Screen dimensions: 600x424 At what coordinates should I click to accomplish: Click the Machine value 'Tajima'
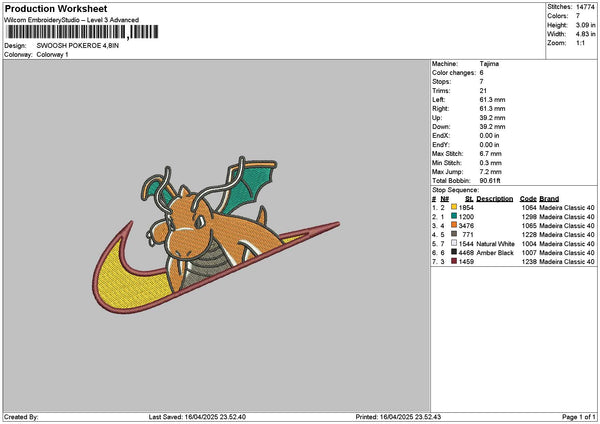(x=489, y=64)
